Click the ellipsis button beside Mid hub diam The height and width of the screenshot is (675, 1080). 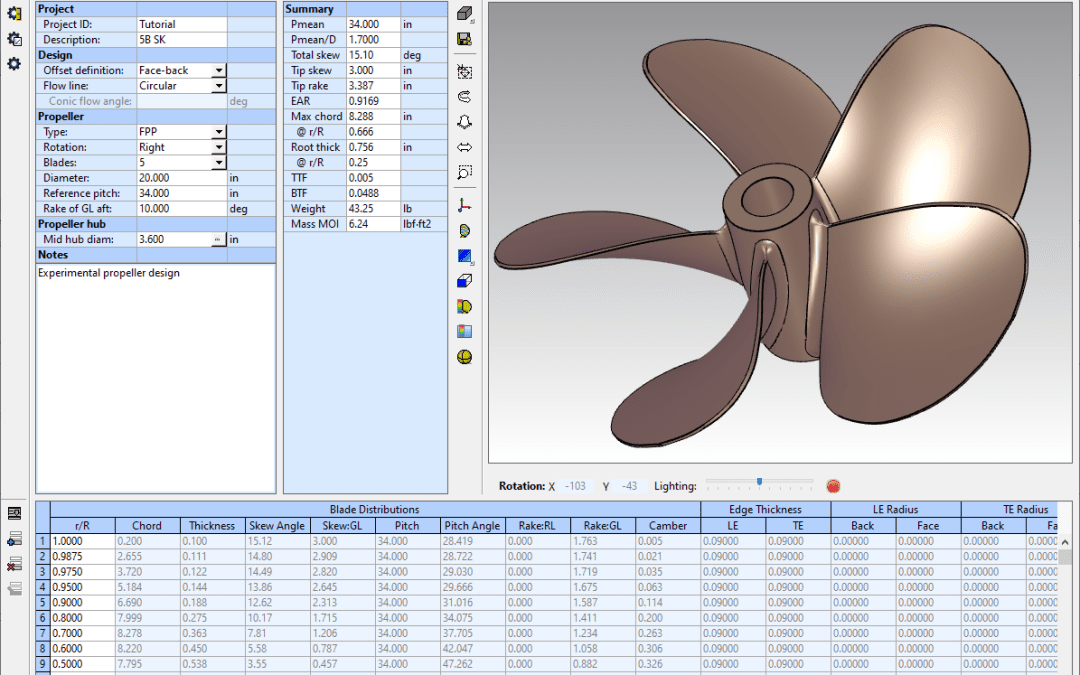[218, 240]
